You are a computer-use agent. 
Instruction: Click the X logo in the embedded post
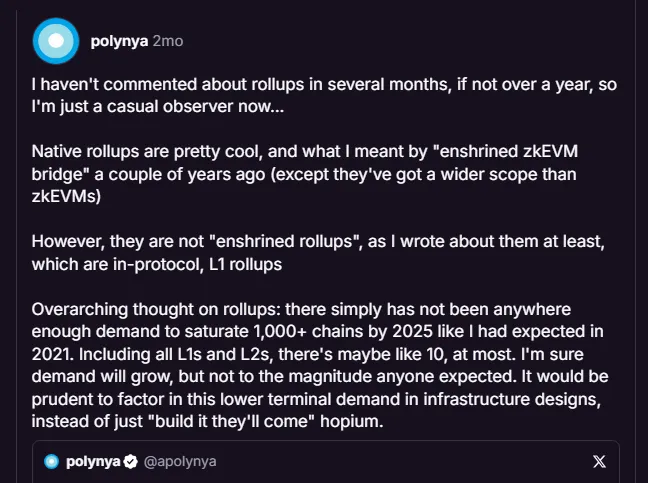(599, 462)
